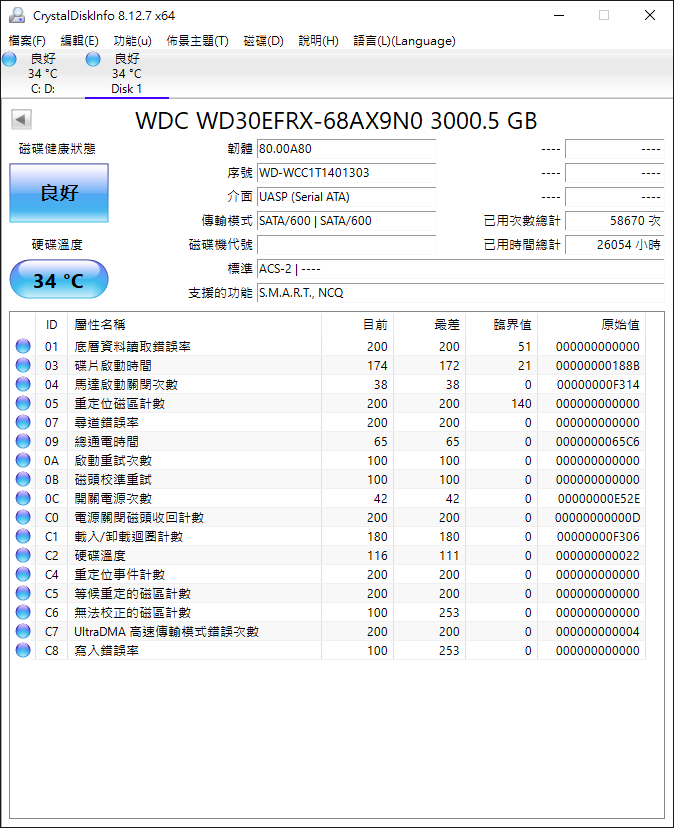
Task: Click status orb for attribute 0C power cycle count
Action: pyautogui.click(x=23, y=498)
